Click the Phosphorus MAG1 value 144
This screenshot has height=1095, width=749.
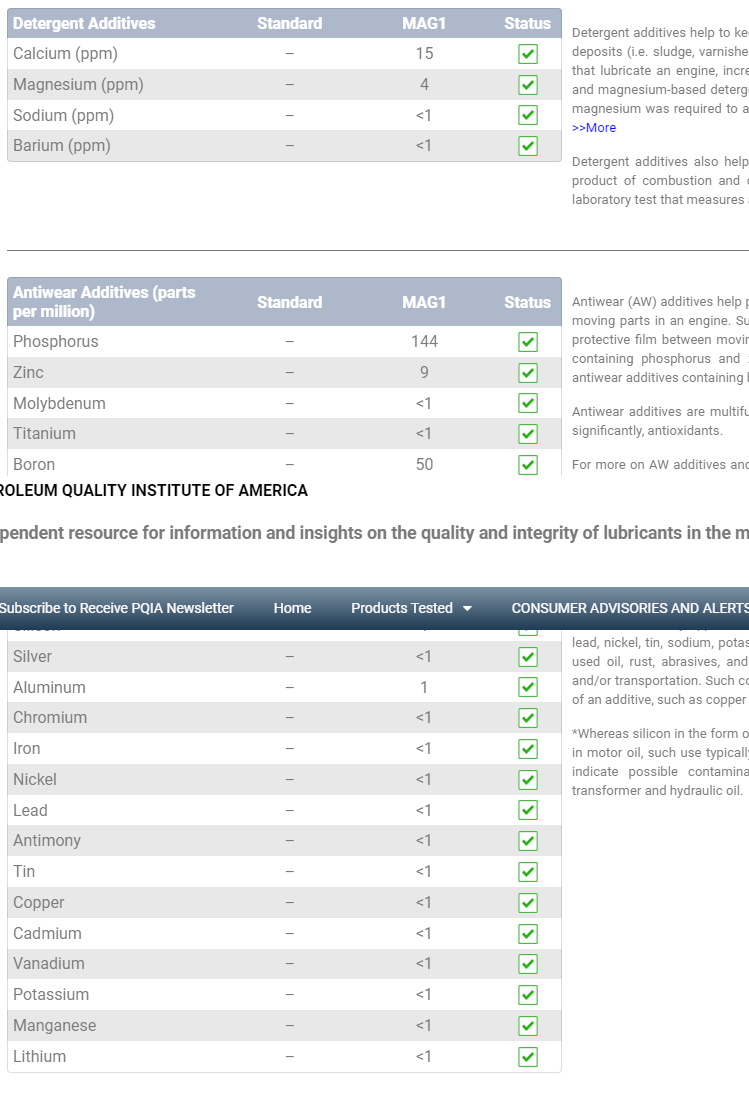tap(424, 341)
